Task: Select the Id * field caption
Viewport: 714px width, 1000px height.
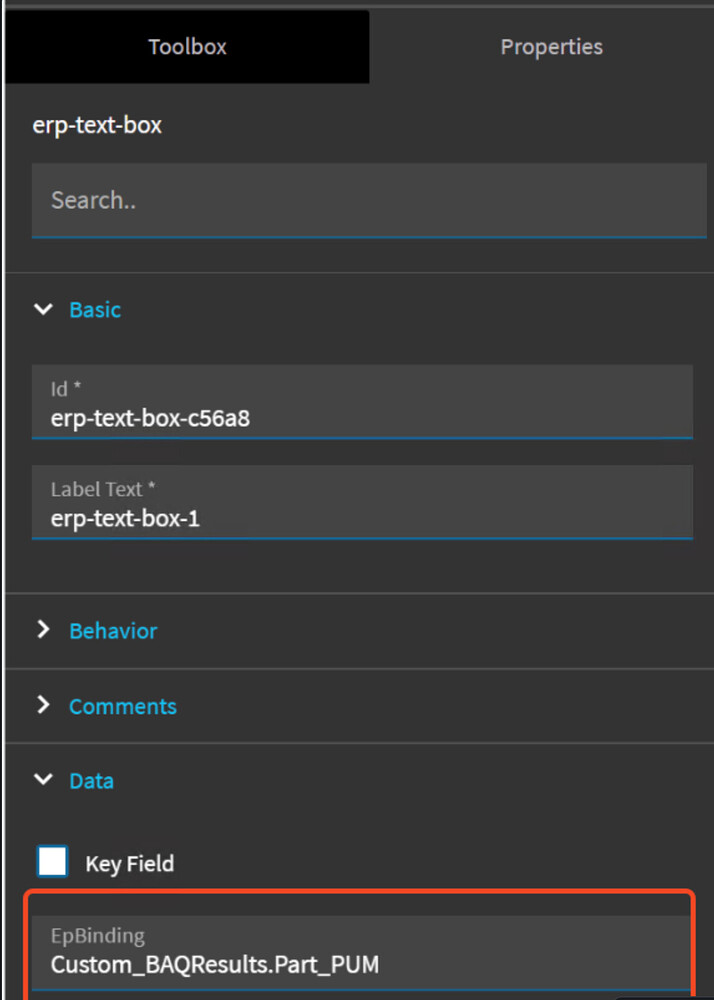Action: pos(66,388)
